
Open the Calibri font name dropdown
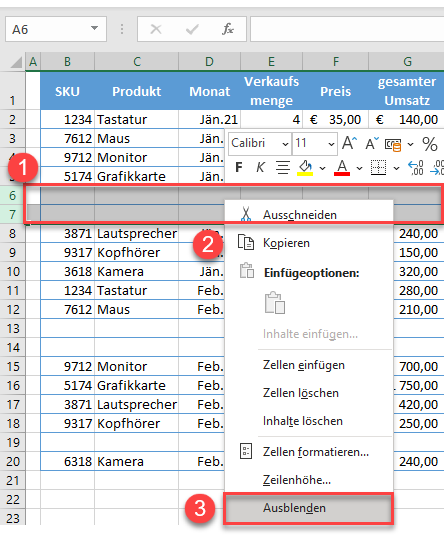(x=285, y=144)
